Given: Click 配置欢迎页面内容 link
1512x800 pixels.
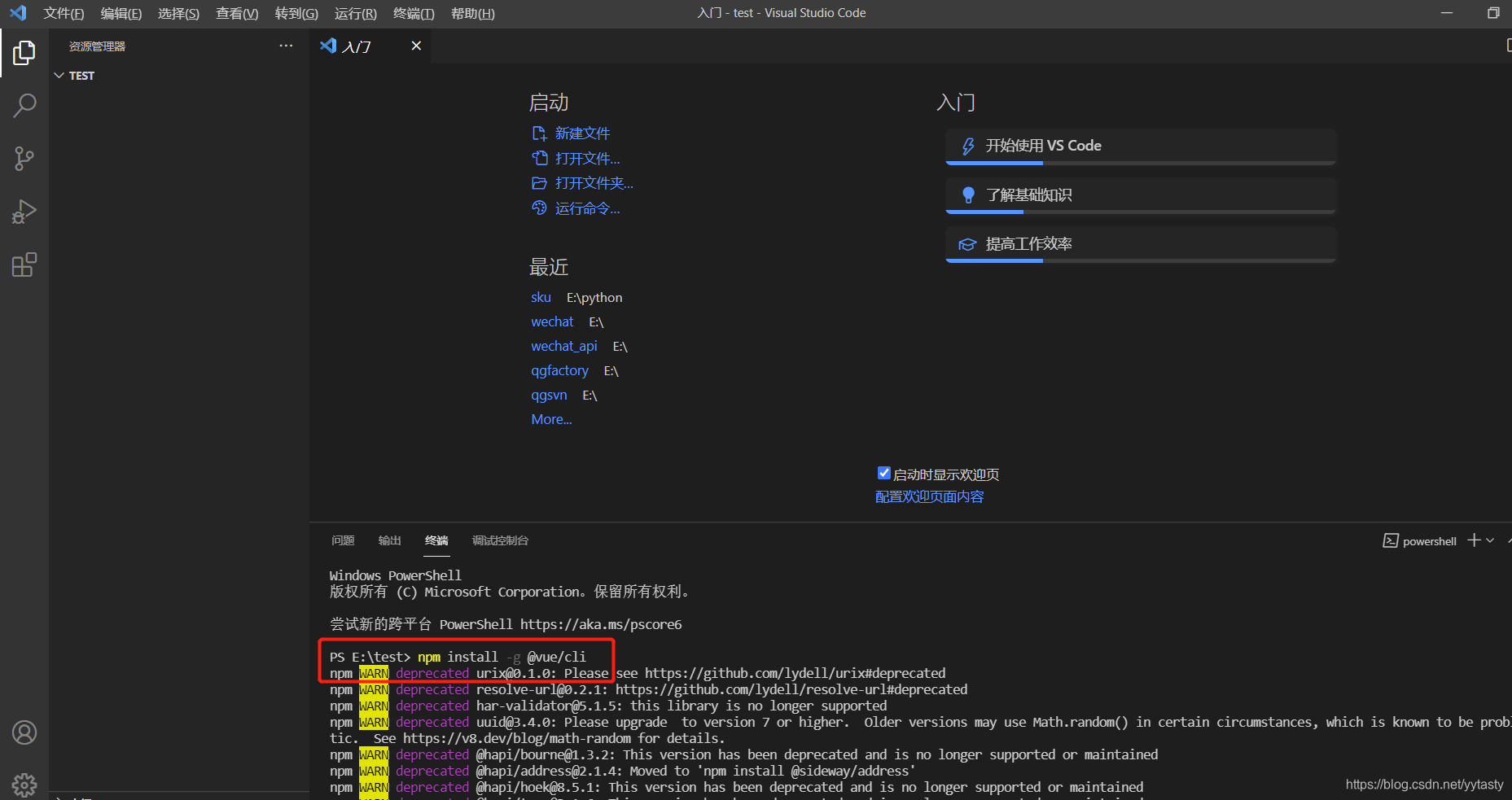Looking at the screenshot, I should [x=929, y=496].
